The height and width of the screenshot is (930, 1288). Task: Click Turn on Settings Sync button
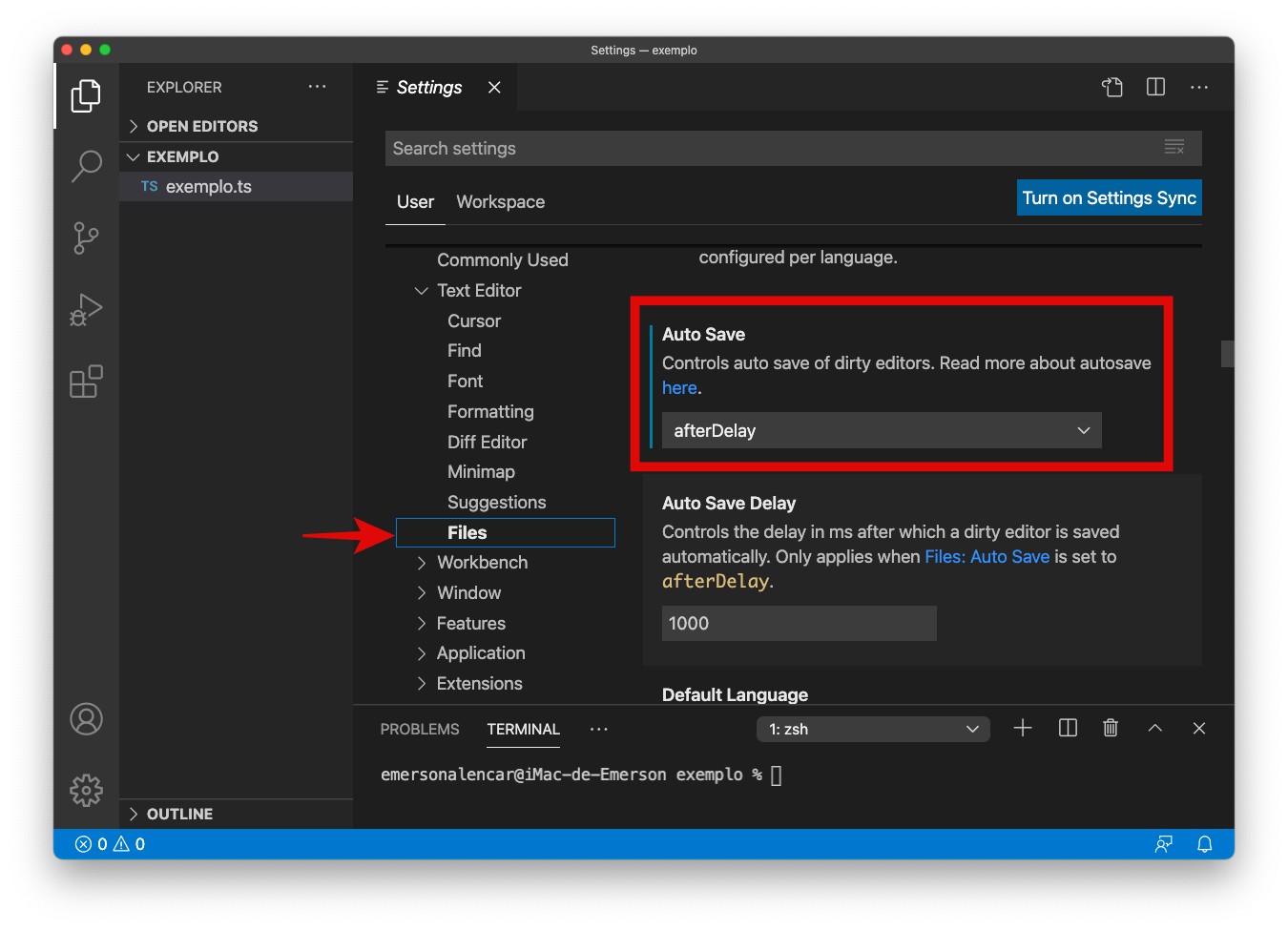coord(1109,197)
